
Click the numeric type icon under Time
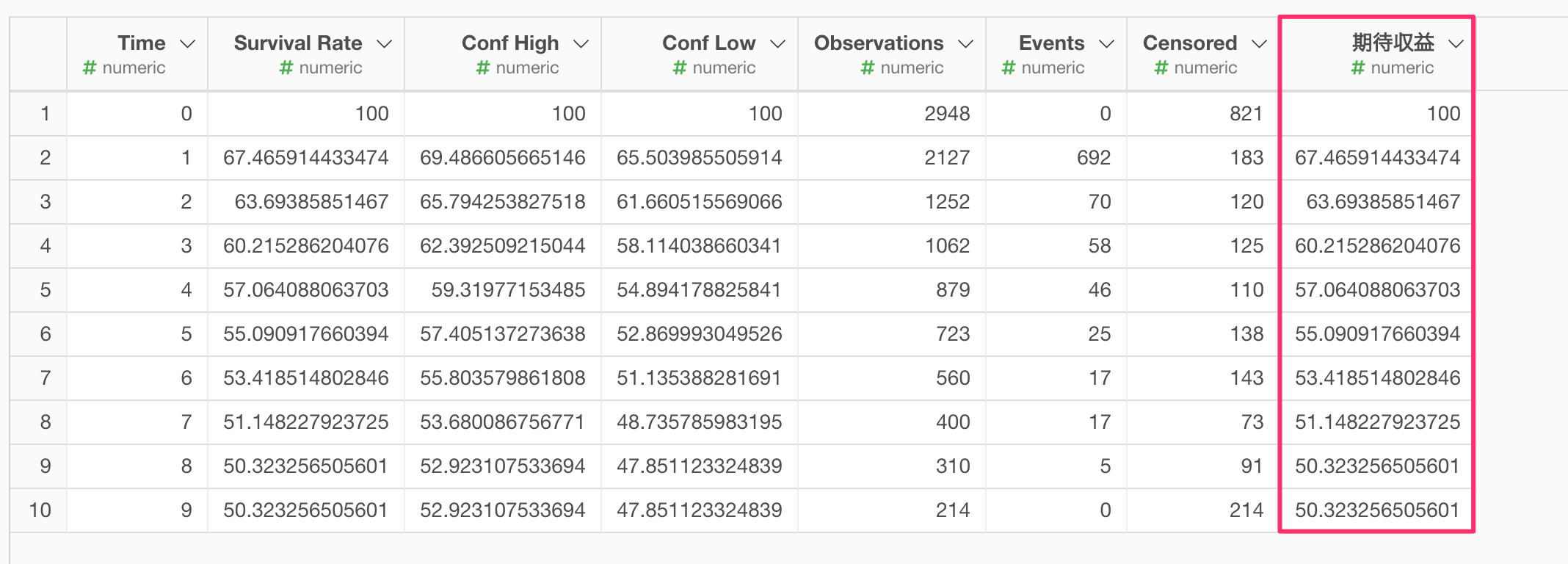pos(90,68)
